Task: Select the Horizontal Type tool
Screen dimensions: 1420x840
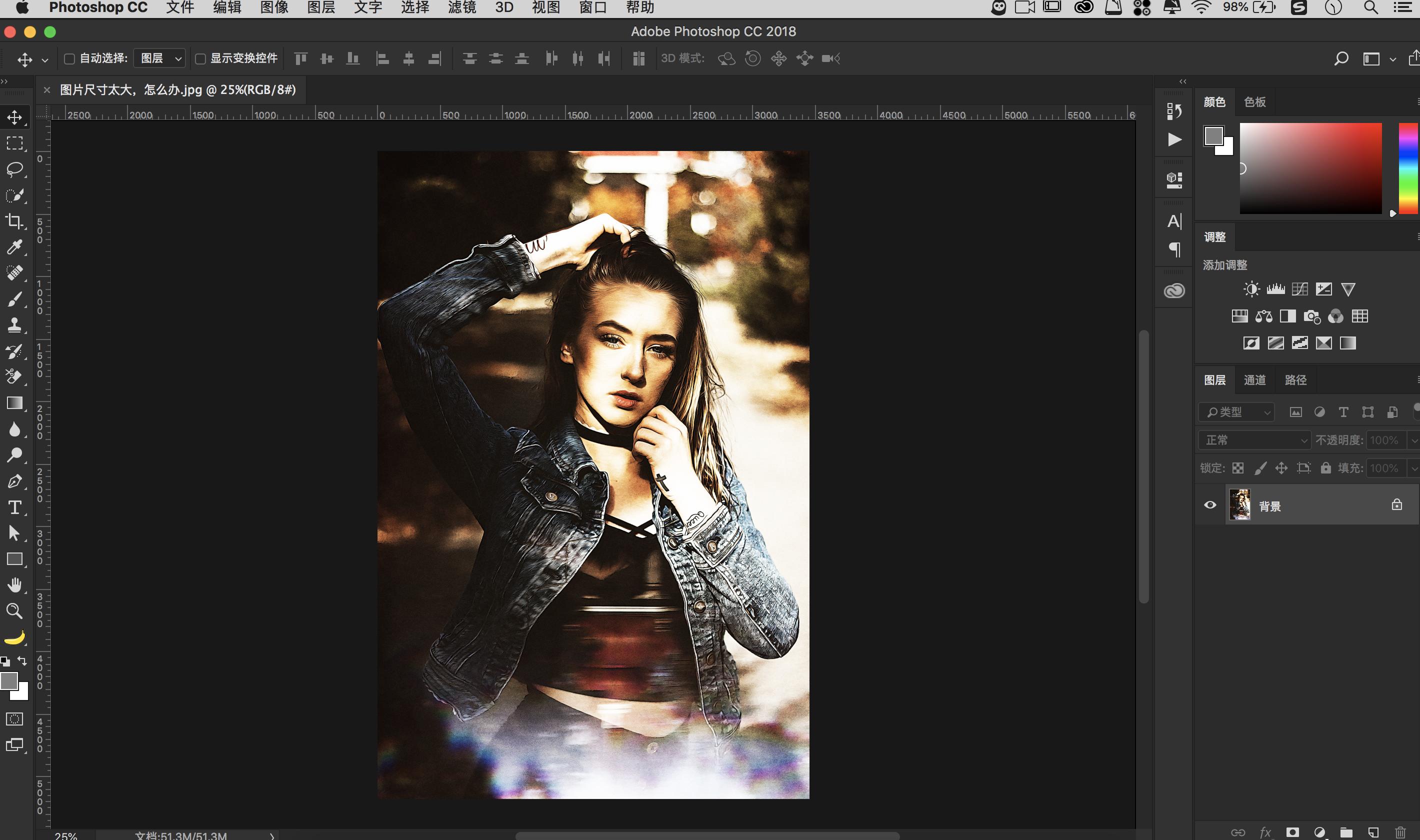Action: click(x=14, y=507)
